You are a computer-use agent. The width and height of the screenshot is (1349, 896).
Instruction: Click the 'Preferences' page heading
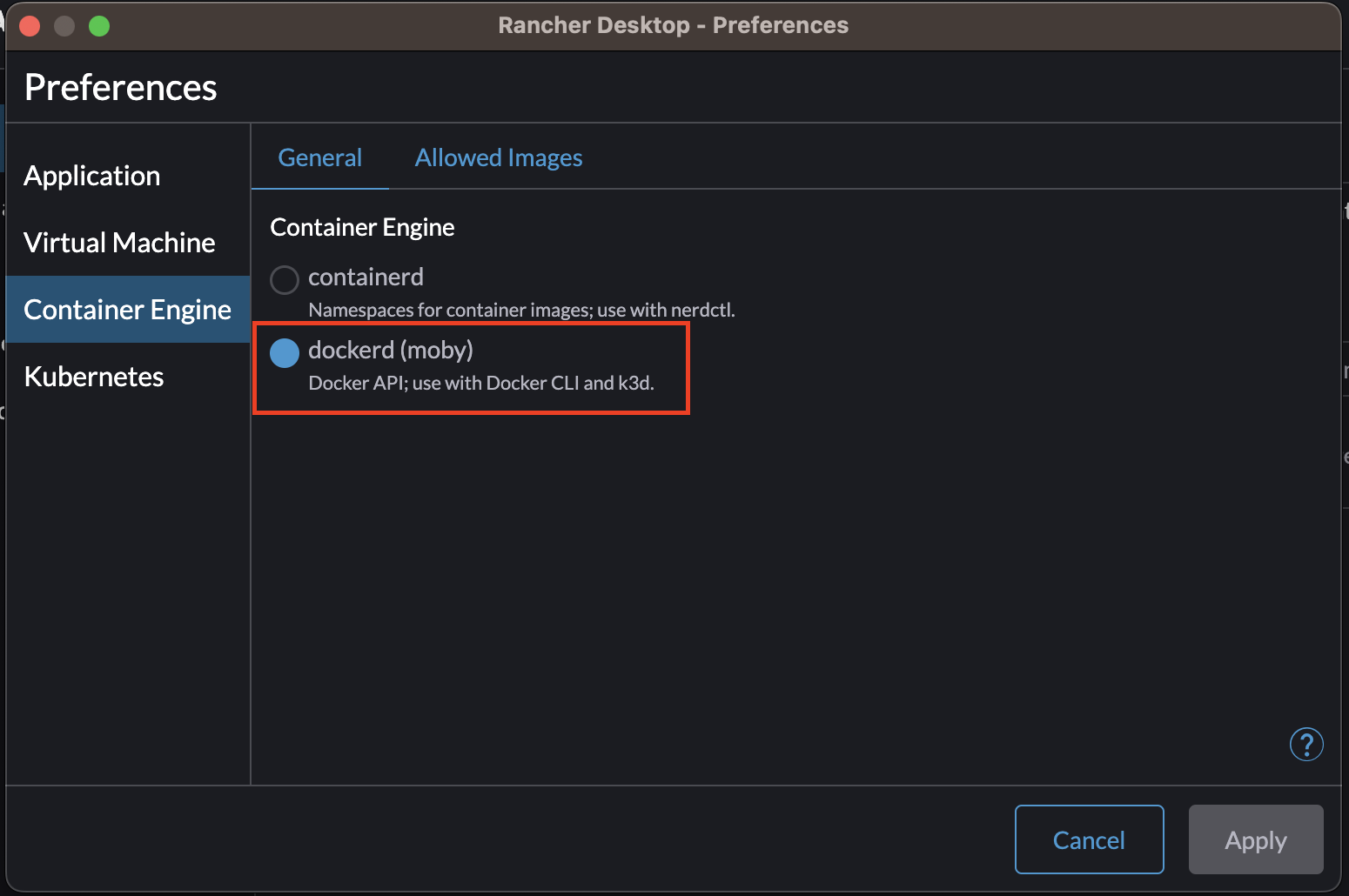[x=121, y=88]
